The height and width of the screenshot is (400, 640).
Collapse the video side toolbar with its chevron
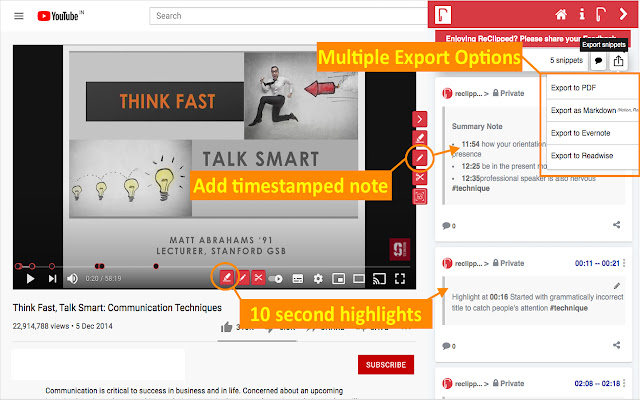(420, 119)
